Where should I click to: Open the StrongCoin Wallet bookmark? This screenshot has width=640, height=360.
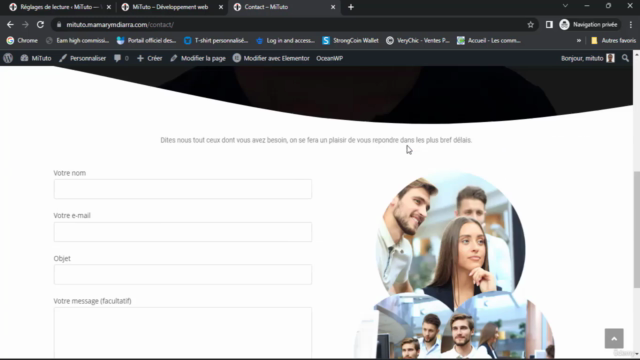point(350,40)
